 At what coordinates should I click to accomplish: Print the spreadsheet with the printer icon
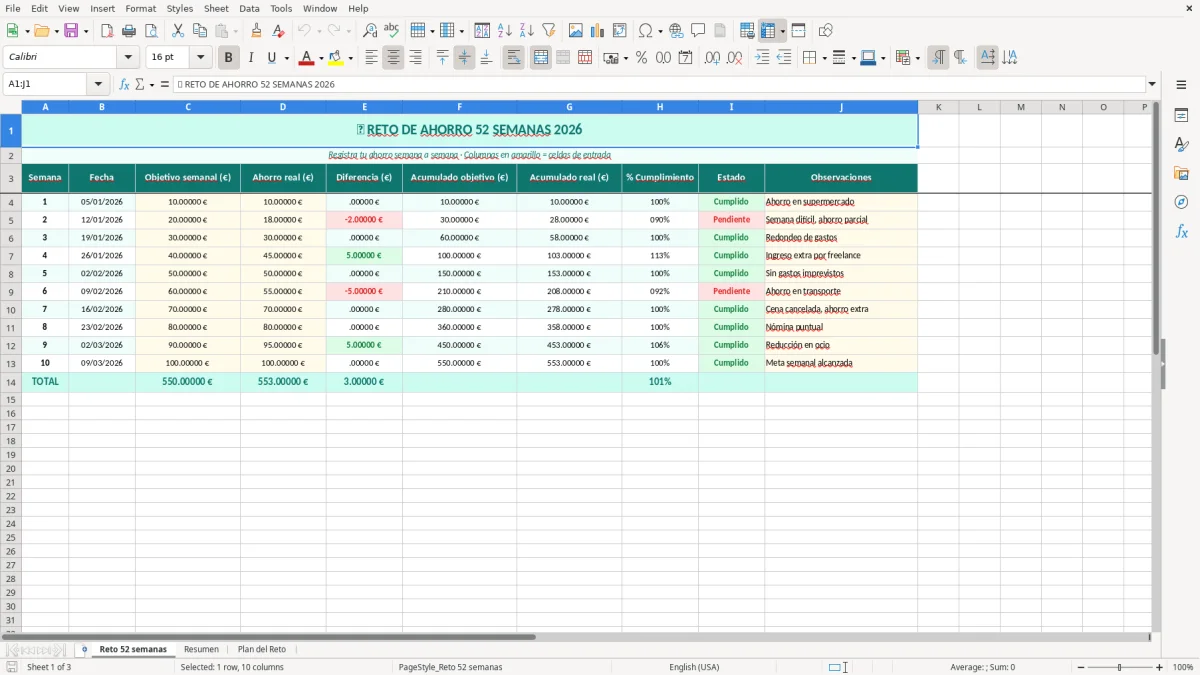tap(129, 31)
